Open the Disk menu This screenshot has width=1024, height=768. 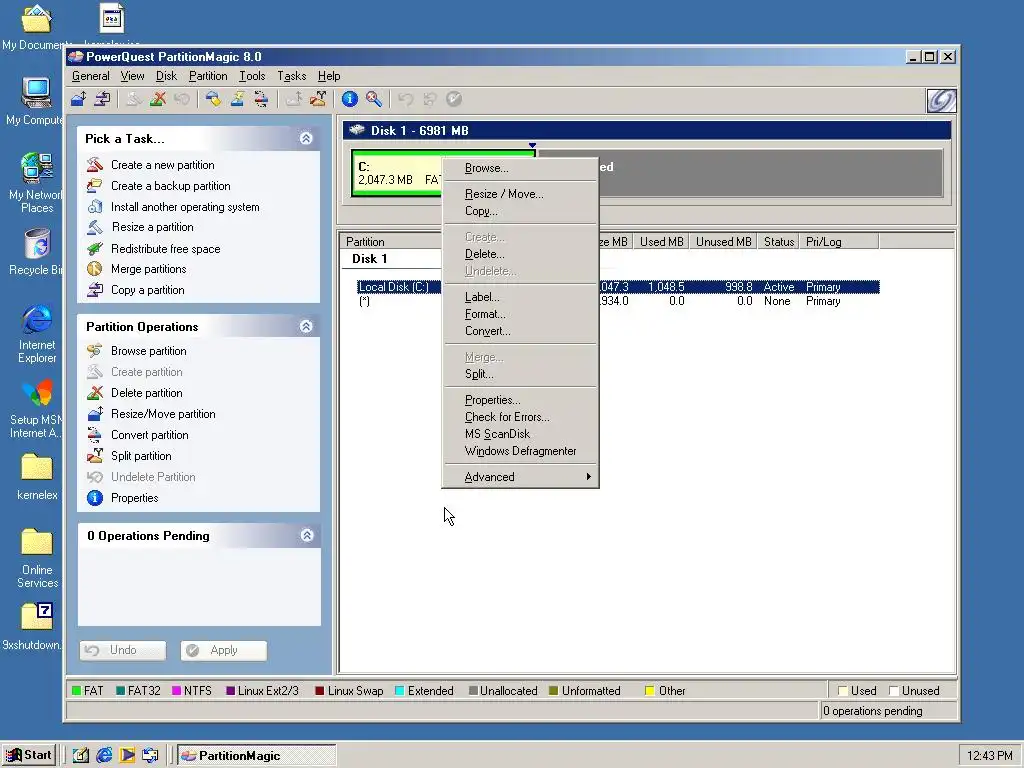point(167,76)
